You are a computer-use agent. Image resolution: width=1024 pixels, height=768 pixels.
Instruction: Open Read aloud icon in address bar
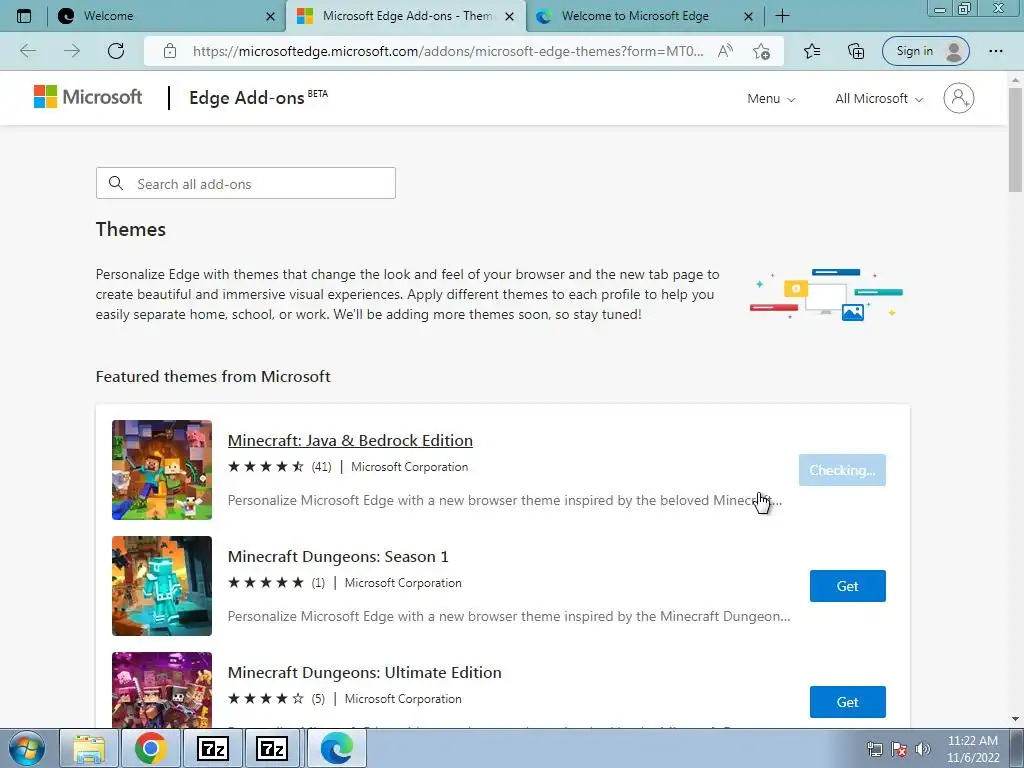(x=726, y=51)
